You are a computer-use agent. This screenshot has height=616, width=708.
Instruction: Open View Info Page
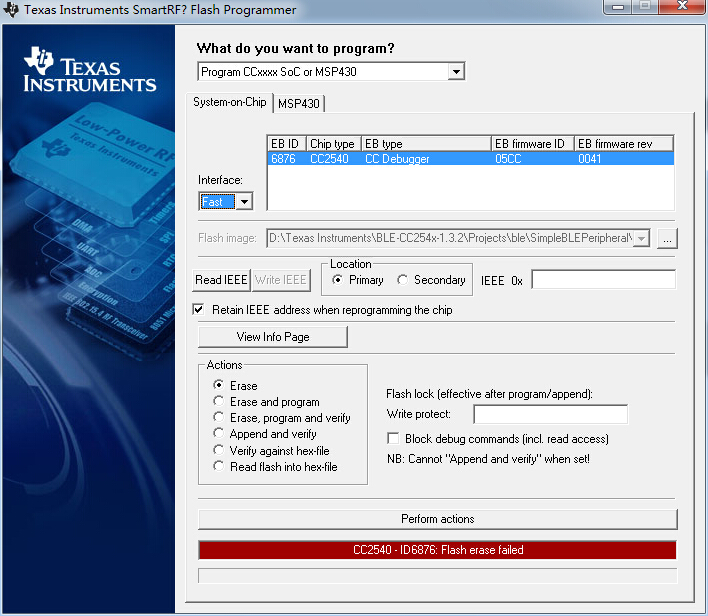pyautogui.click(x=273, y=337)
